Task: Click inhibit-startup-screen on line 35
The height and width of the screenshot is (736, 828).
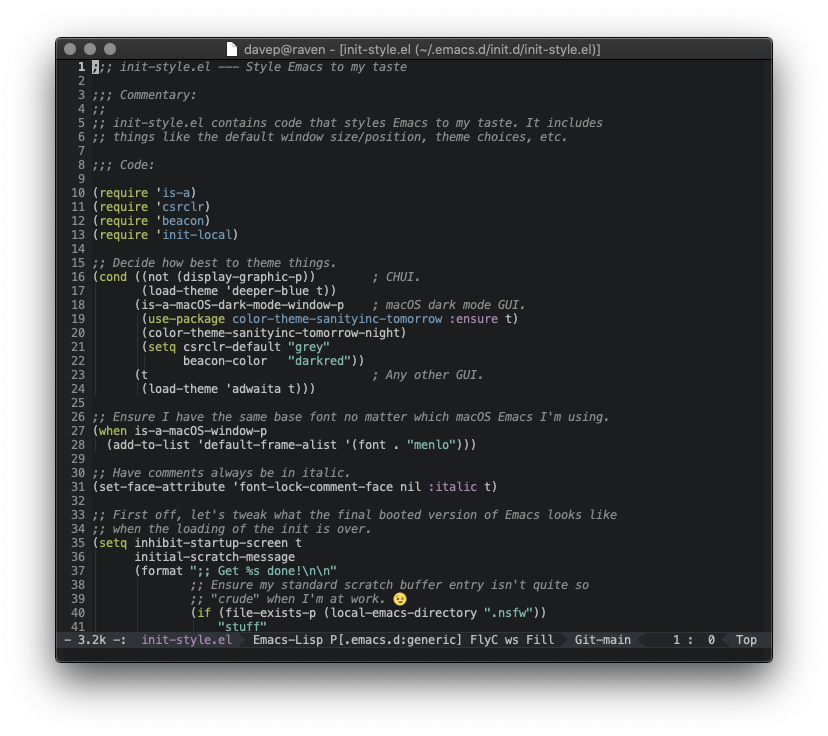Action: click(211, 543)
